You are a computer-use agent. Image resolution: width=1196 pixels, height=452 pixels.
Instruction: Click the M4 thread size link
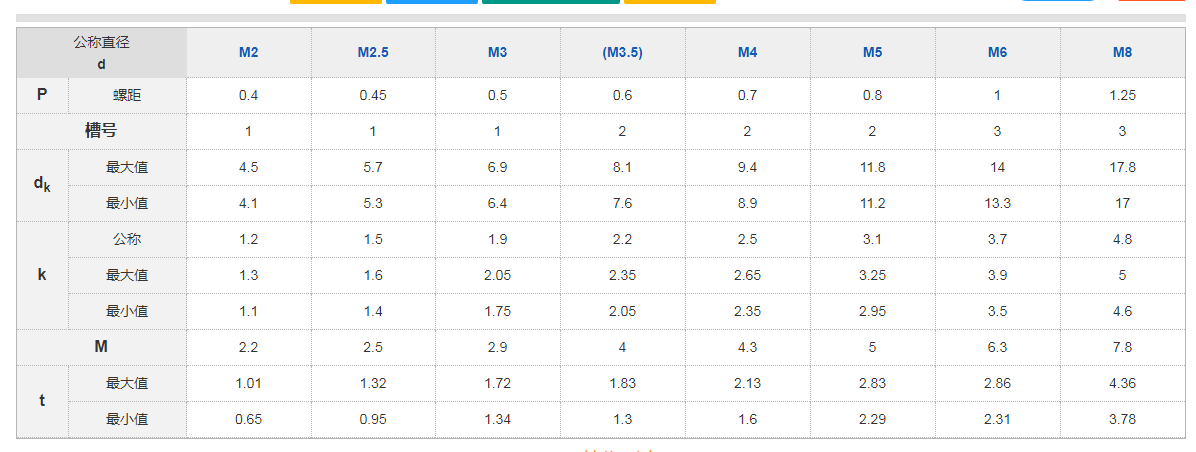point(747,52)
